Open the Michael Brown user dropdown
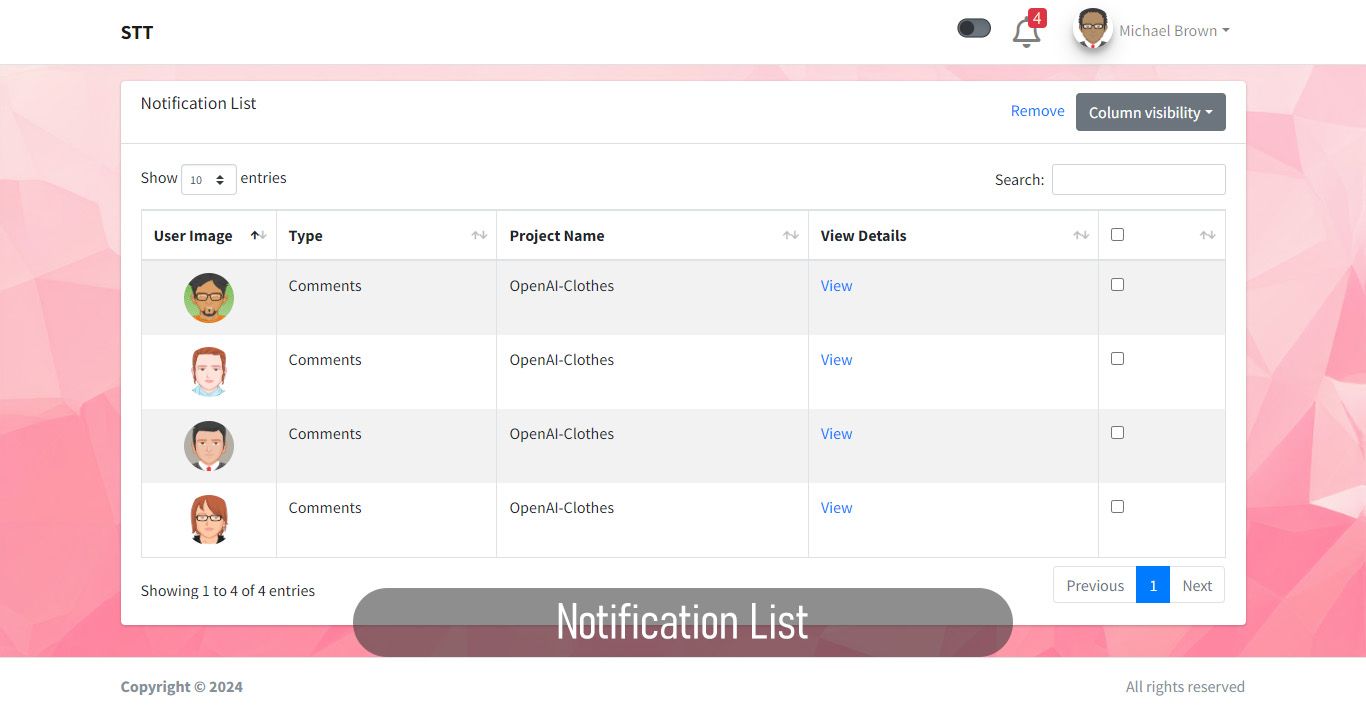The image size is (1366, 715). (x=1174, y=31)
